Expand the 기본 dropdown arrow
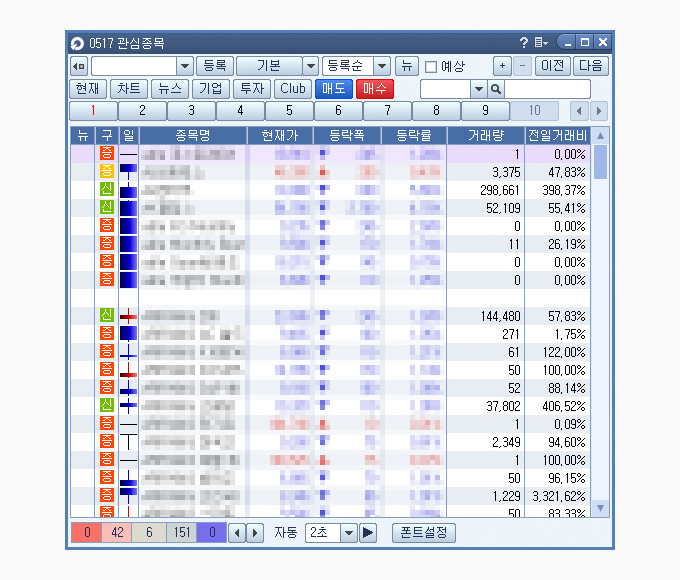The image size is (680, 580). coord(311,66)
